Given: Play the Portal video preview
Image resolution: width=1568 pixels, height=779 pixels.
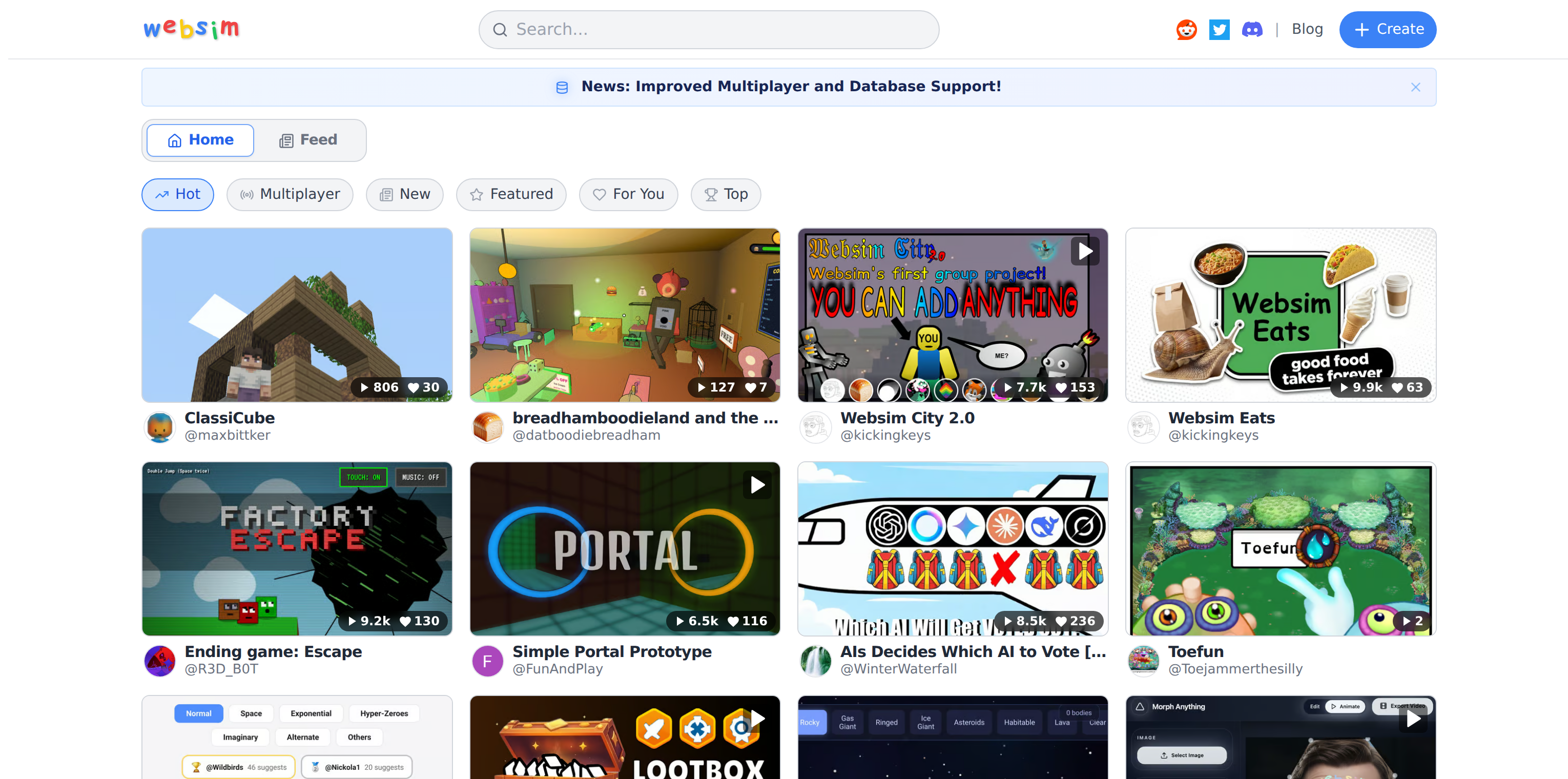Looking at the screenshot, I should 757,484.
